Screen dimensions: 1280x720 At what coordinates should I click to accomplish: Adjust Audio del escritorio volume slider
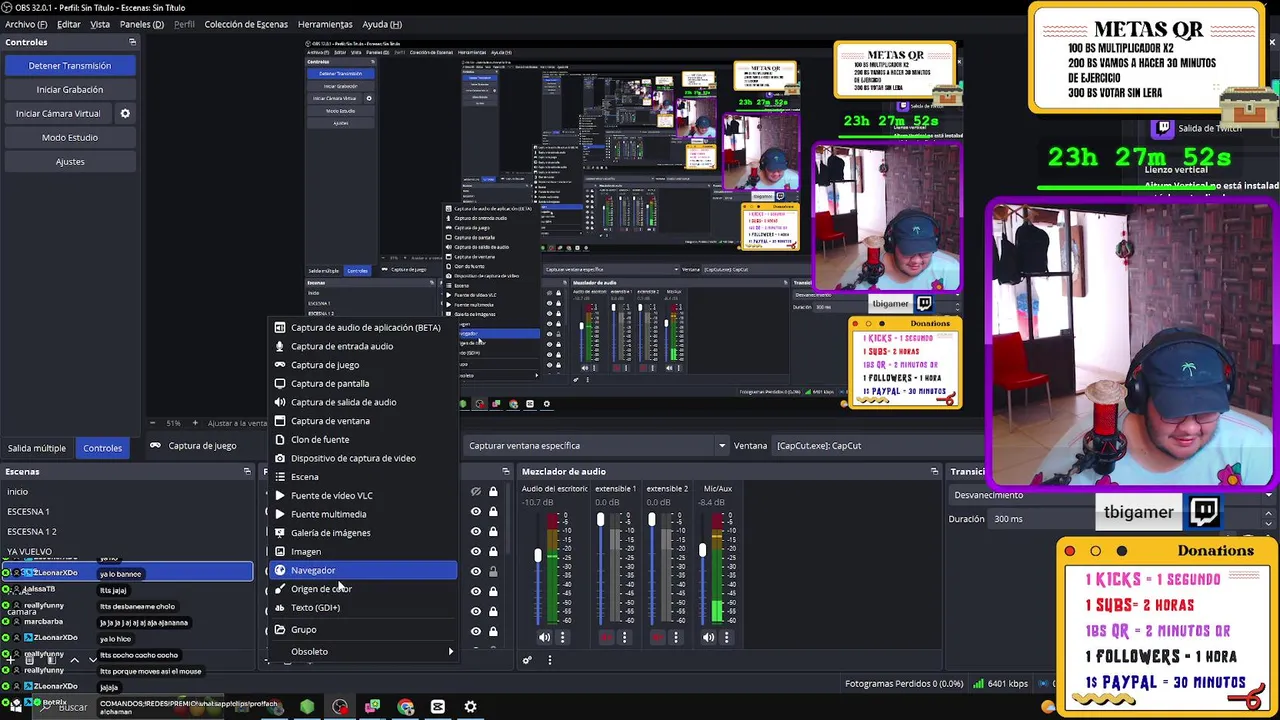click(538, 556)
